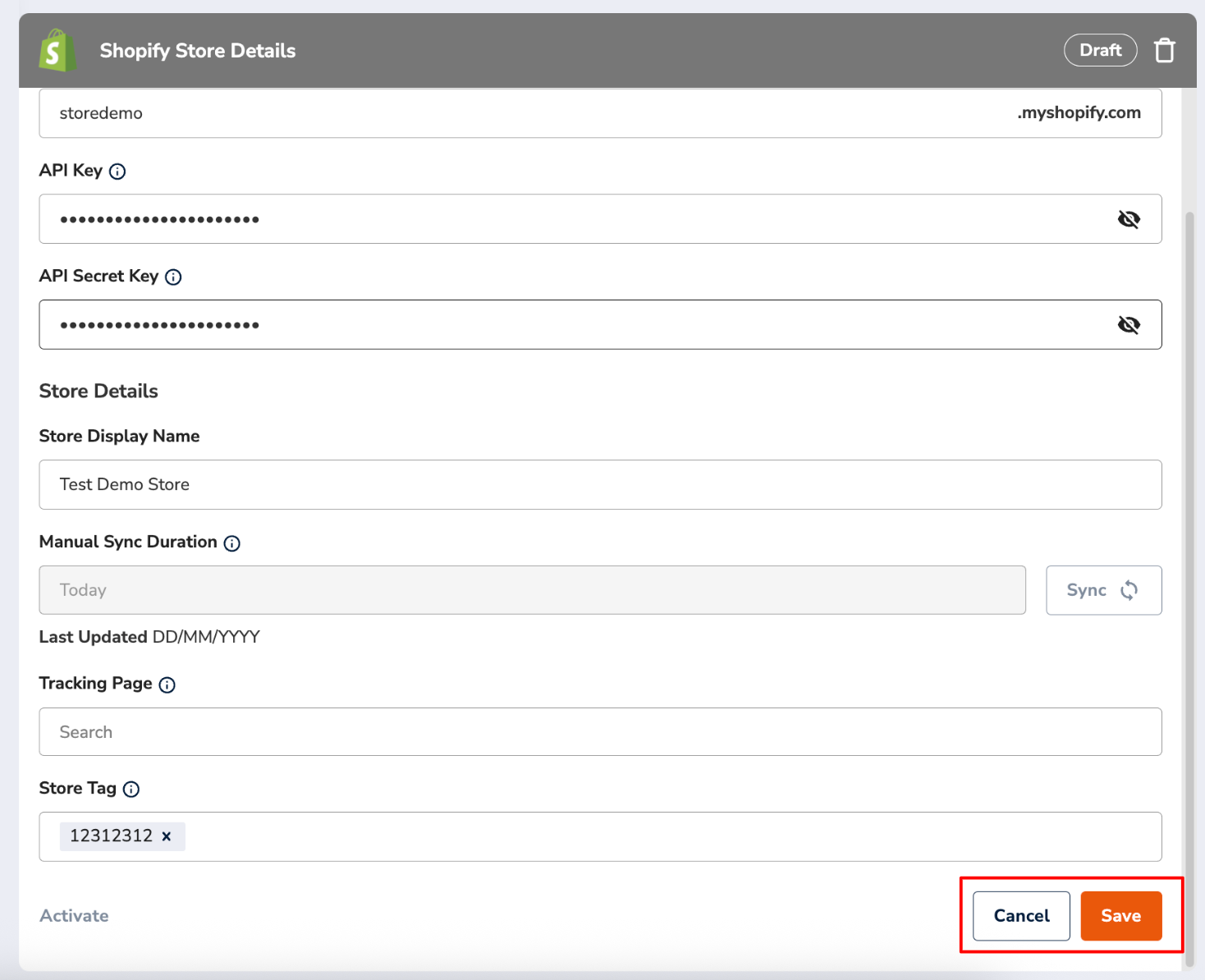Focus the storedemo store URL field
The height and width of the screenshot is (980, 1205).
point(600,113)
